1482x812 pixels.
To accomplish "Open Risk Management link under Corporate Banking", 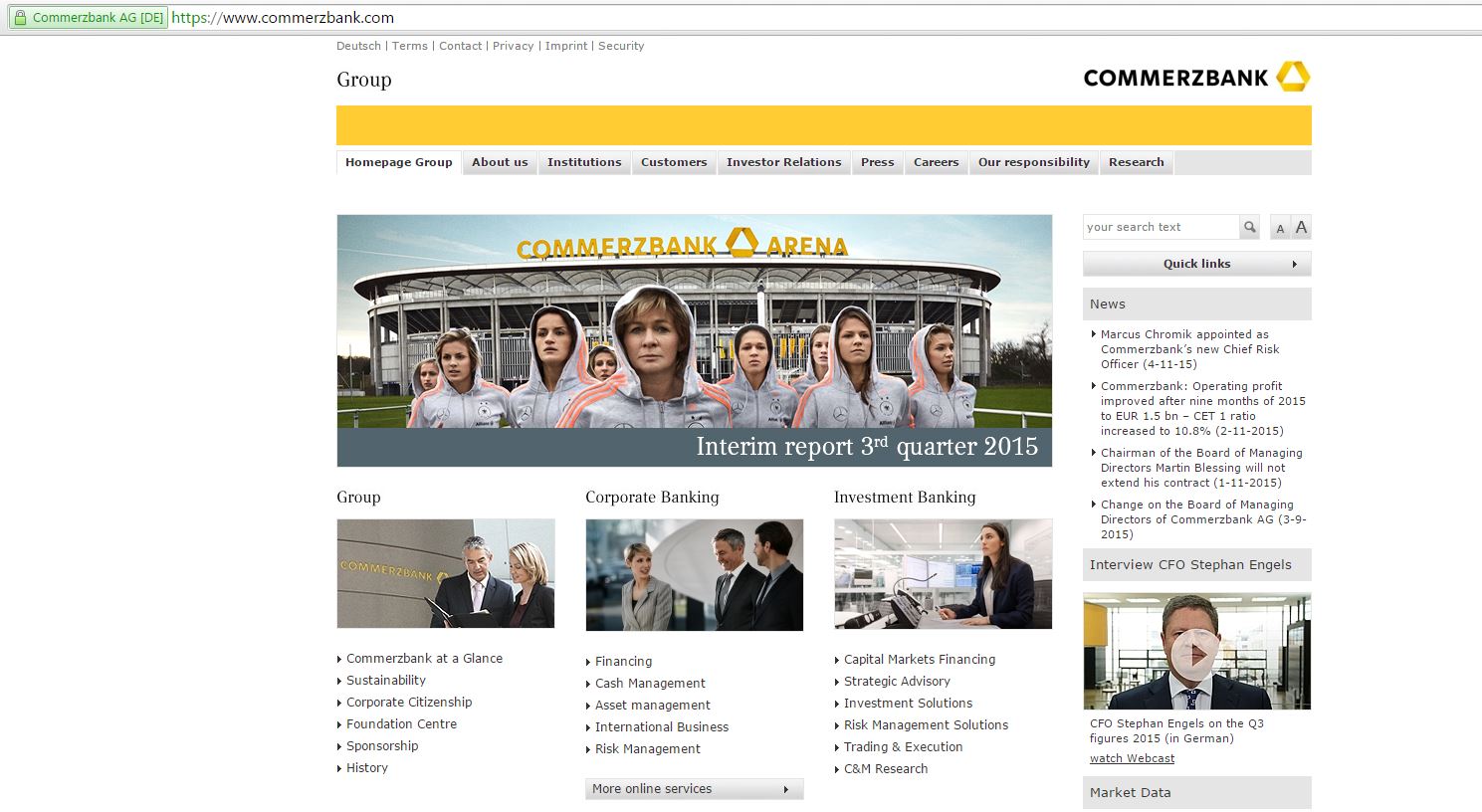I will [648, 749].
